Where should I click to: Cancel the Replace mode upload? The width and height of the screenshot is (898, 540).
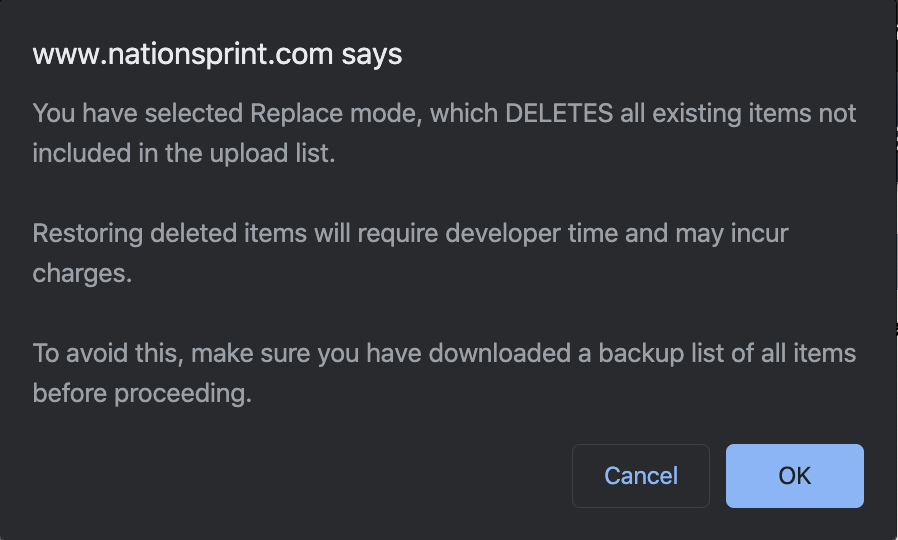coord(641,476)
